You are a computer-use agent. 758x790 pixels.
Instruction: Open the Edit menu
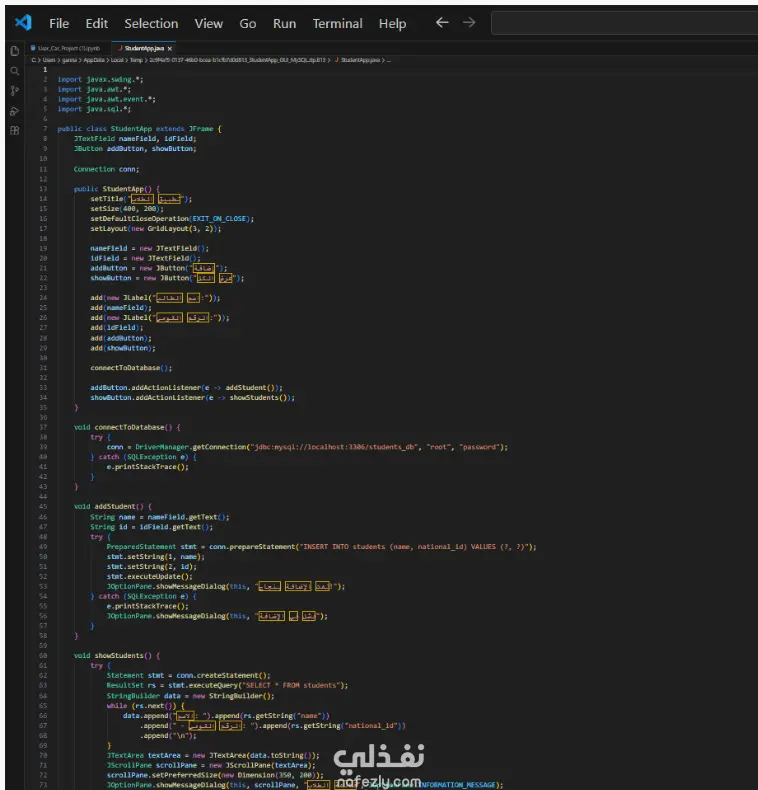click(96, 24)
